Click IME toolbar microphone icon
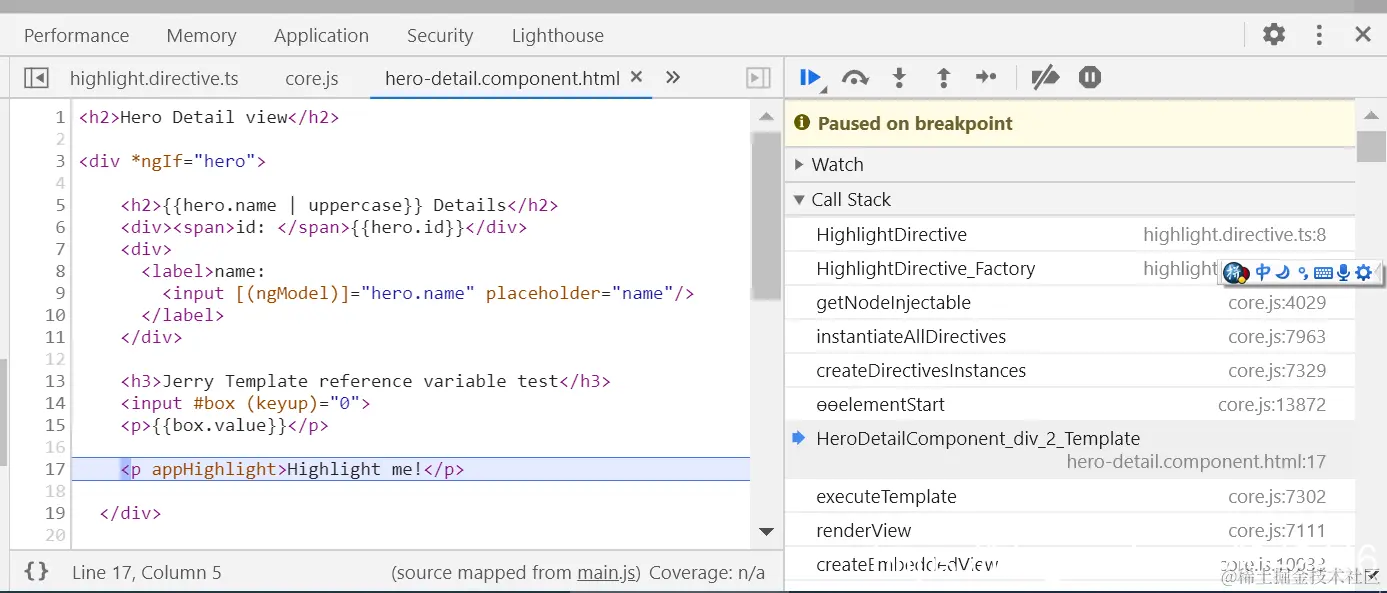This screenshot has width=1387, height=593. (x=1344, y=272)
